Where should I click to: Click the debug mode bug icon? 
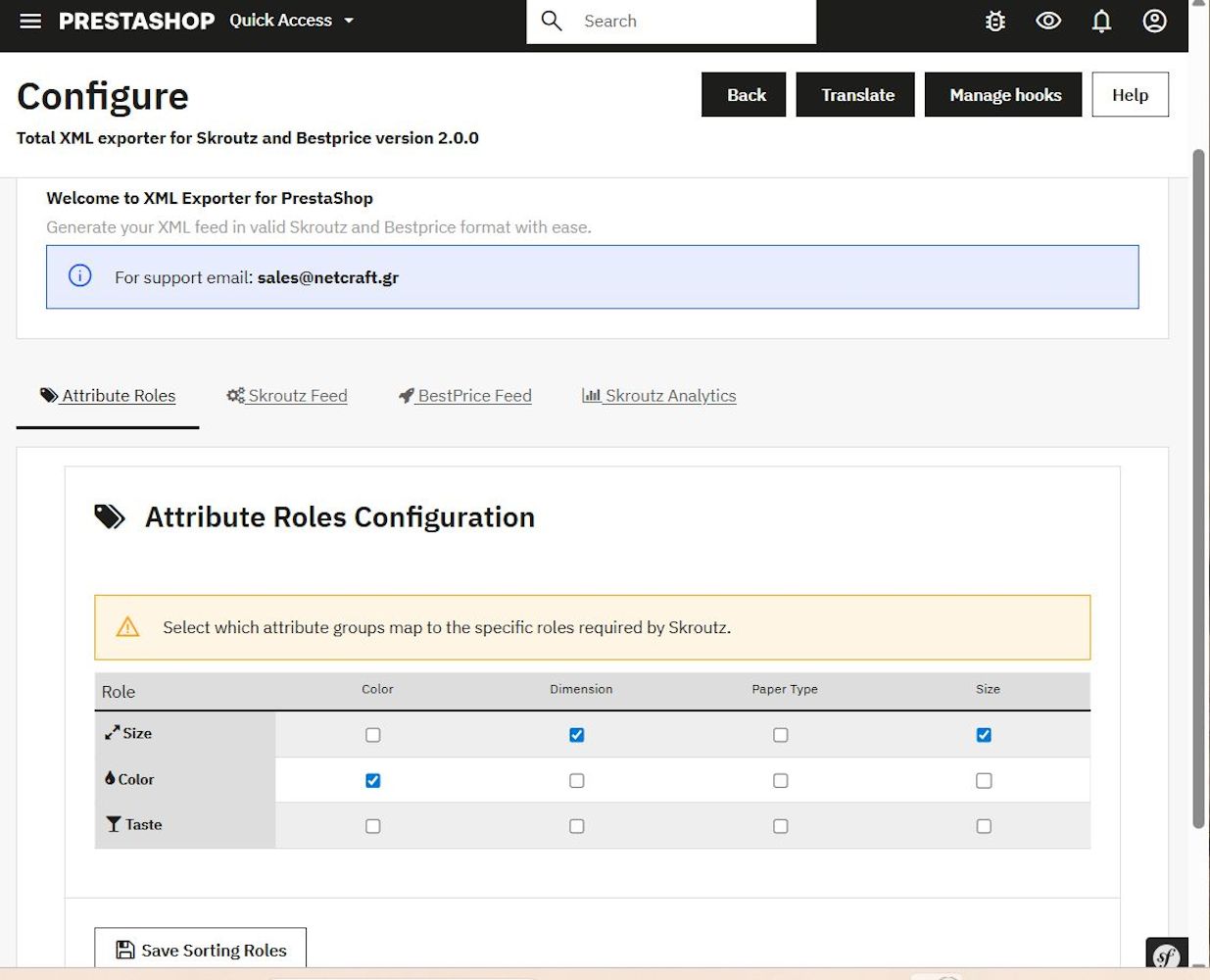pyautogui.click(x=995, y=21)
